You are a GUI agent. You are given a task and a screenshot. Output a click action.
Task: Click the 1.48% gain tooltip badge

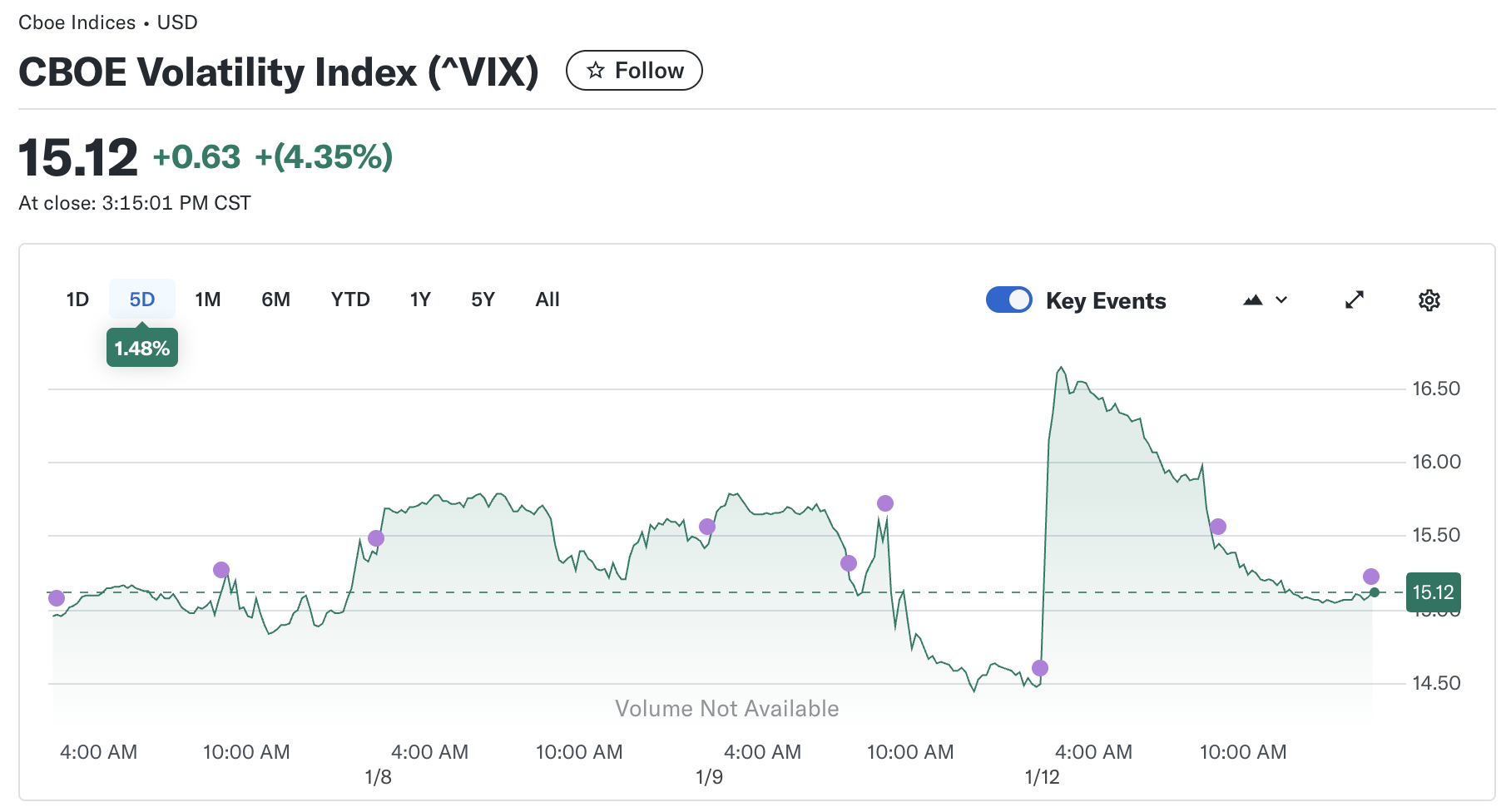[141, 348]
